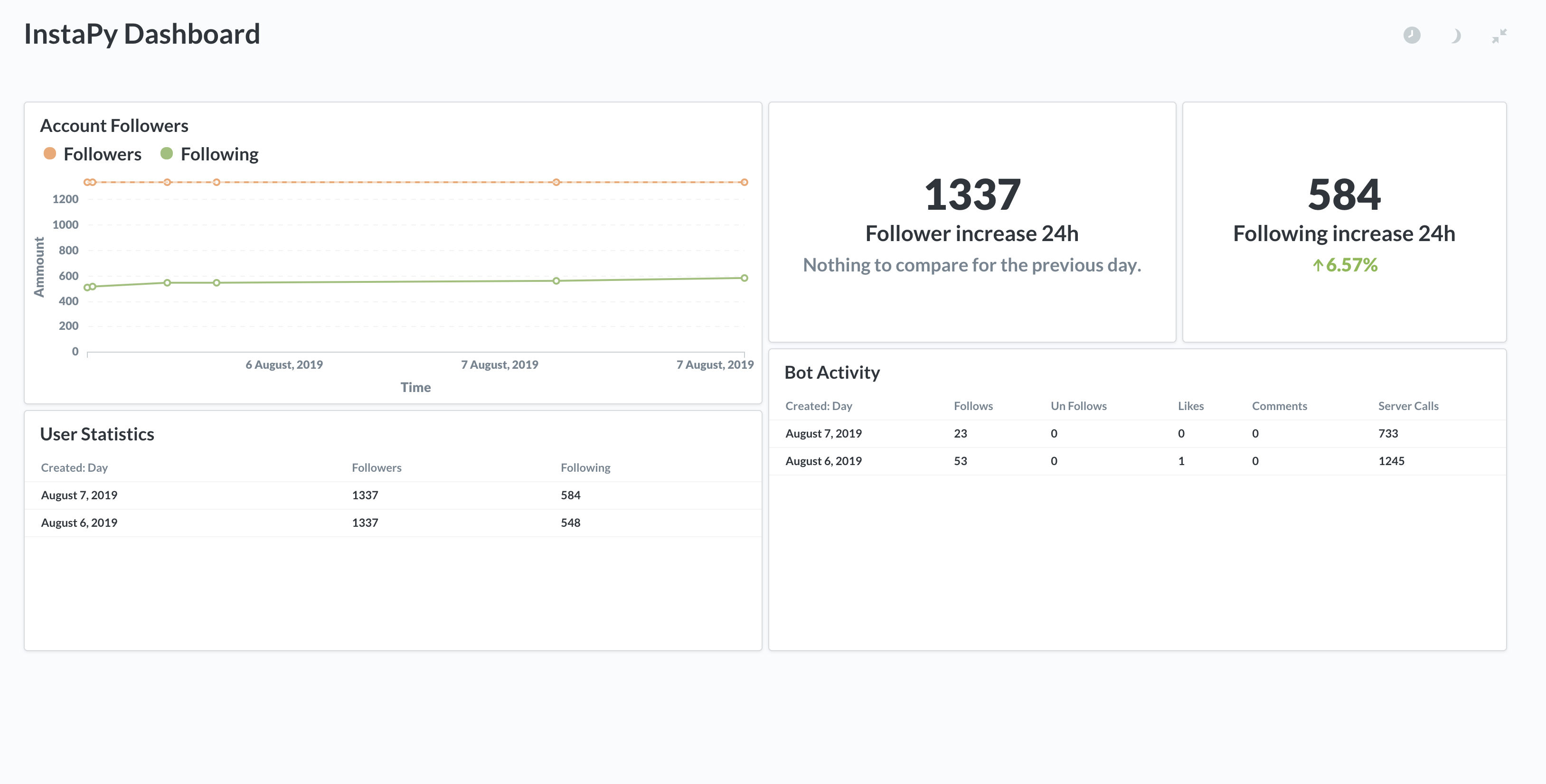
Task: Open the Bot Activity card title
Action: pos(832,373)
